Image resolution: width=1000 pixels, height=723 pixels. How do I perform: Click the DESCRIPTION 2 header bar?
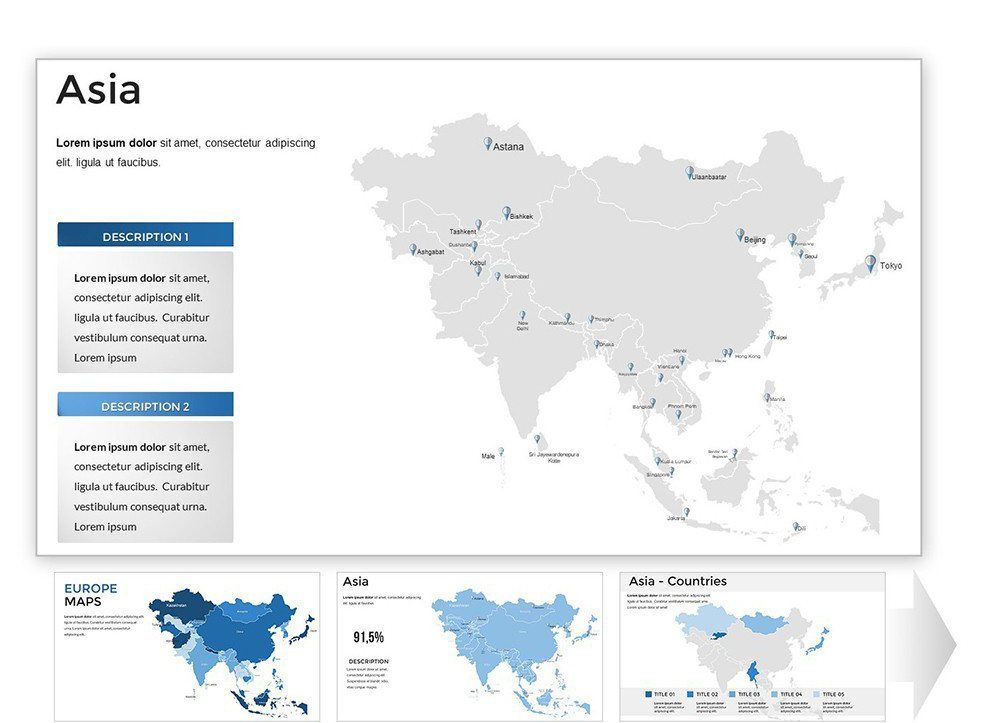coord(145,405)
